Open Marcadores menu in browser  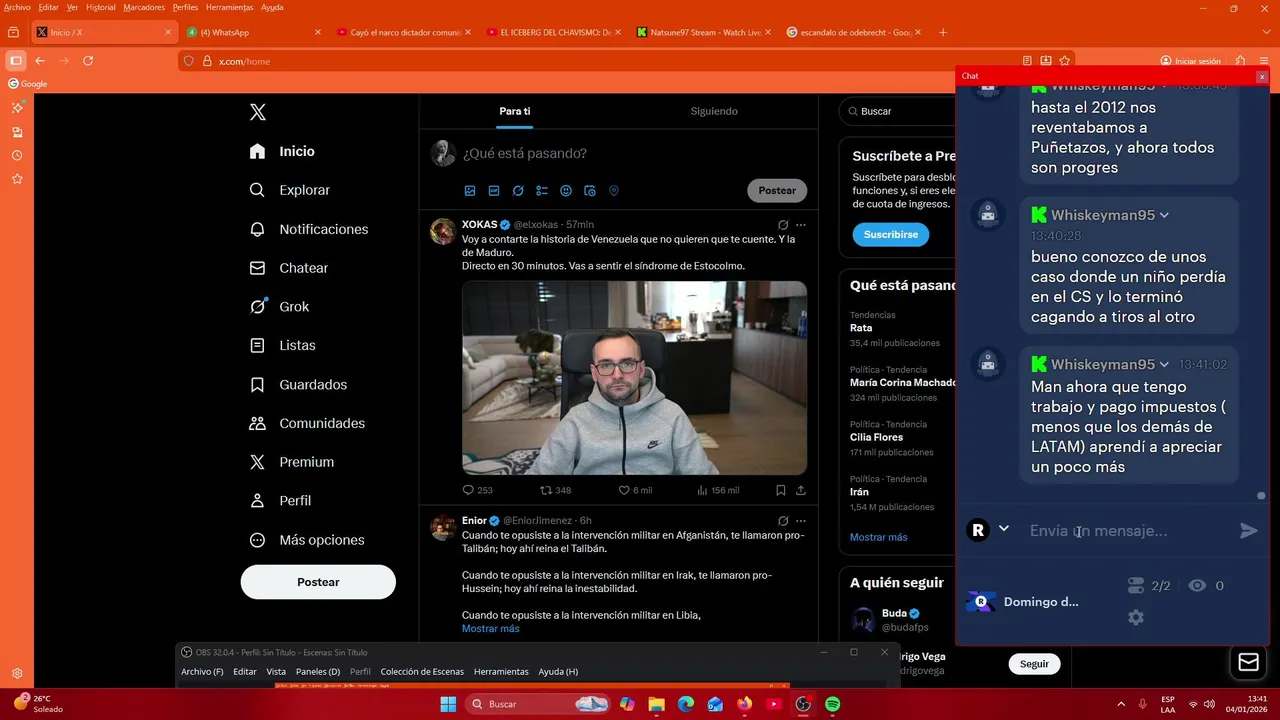tap(144, 7)
